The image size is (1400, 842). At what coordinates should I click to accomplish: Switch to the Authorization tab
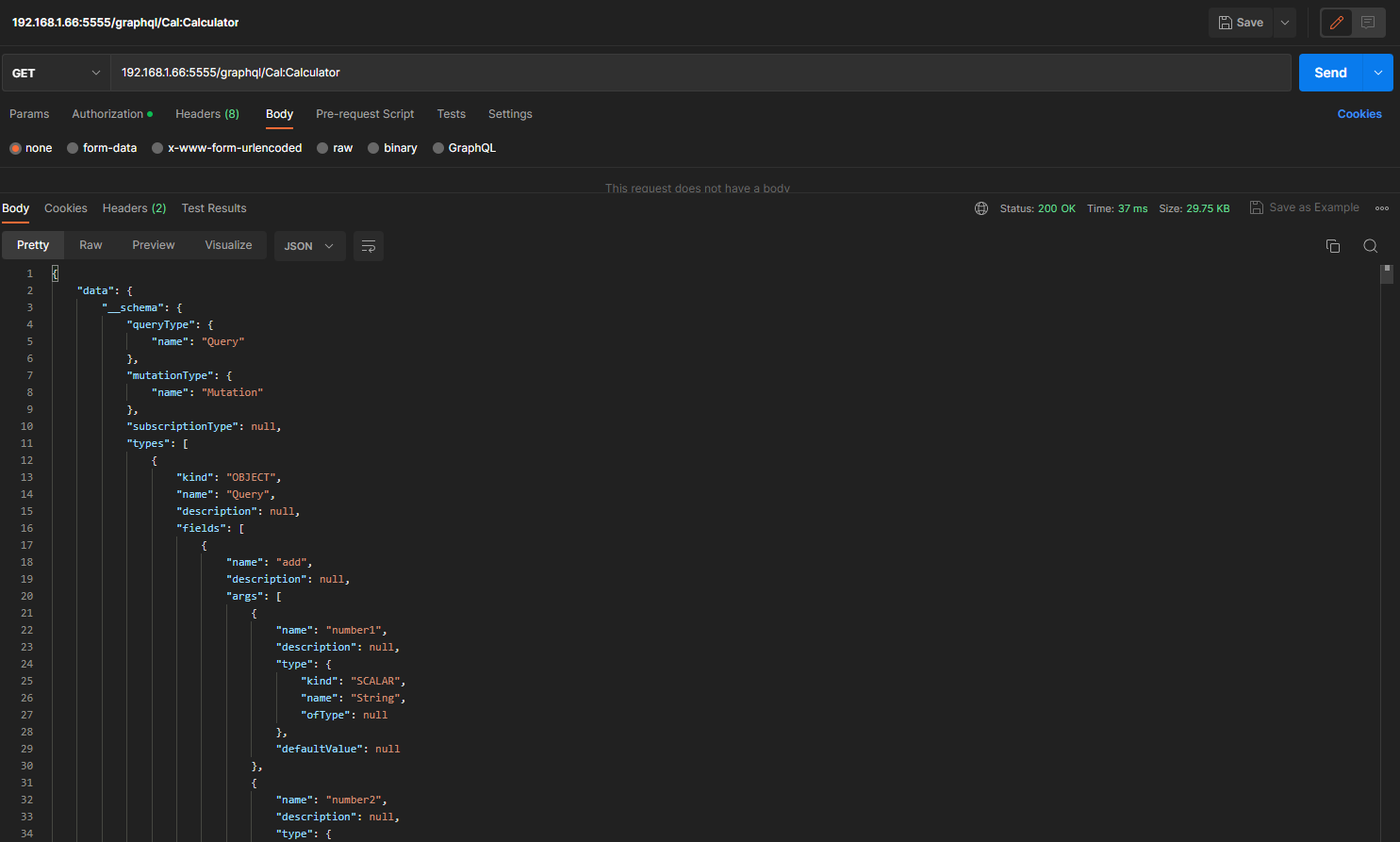(x=107, y=114)
